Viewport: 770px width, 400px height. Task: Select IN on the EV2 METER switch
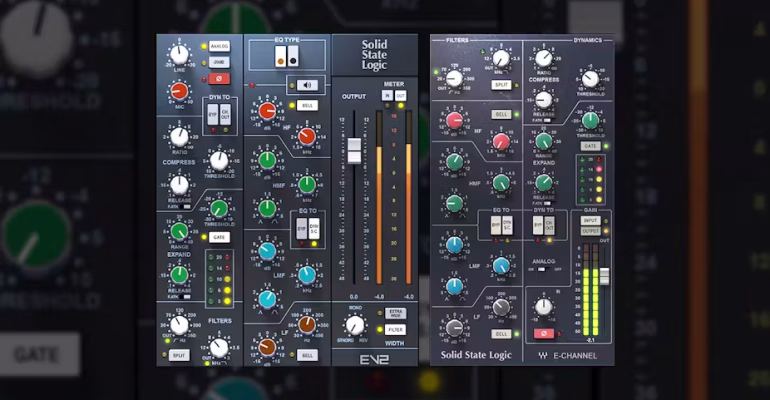(x=387, y=95)
